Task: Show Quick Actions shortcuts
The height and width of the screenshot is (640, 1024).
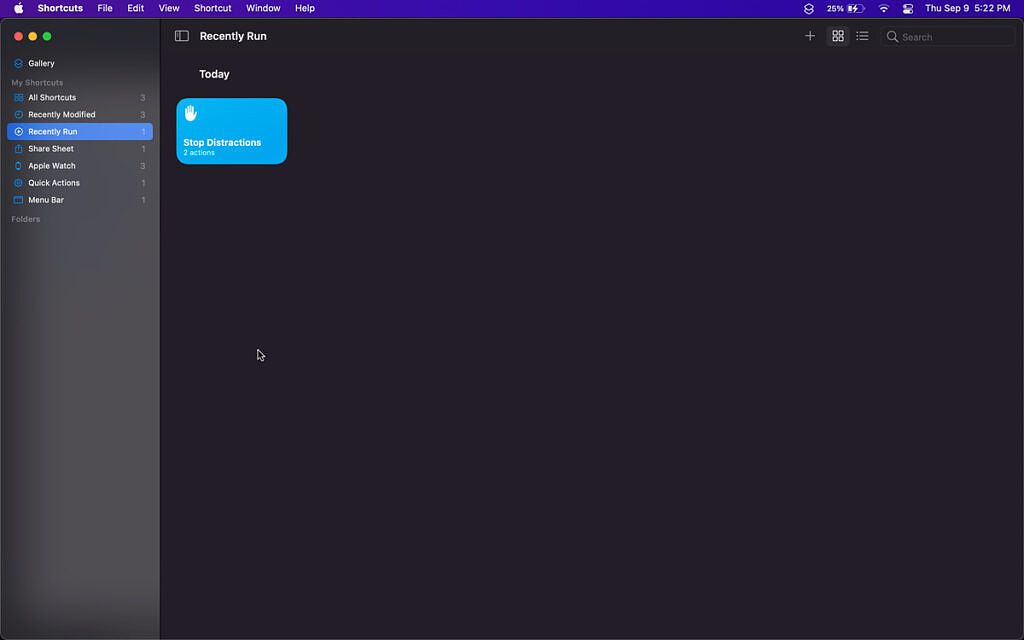Action: point(52,182)
